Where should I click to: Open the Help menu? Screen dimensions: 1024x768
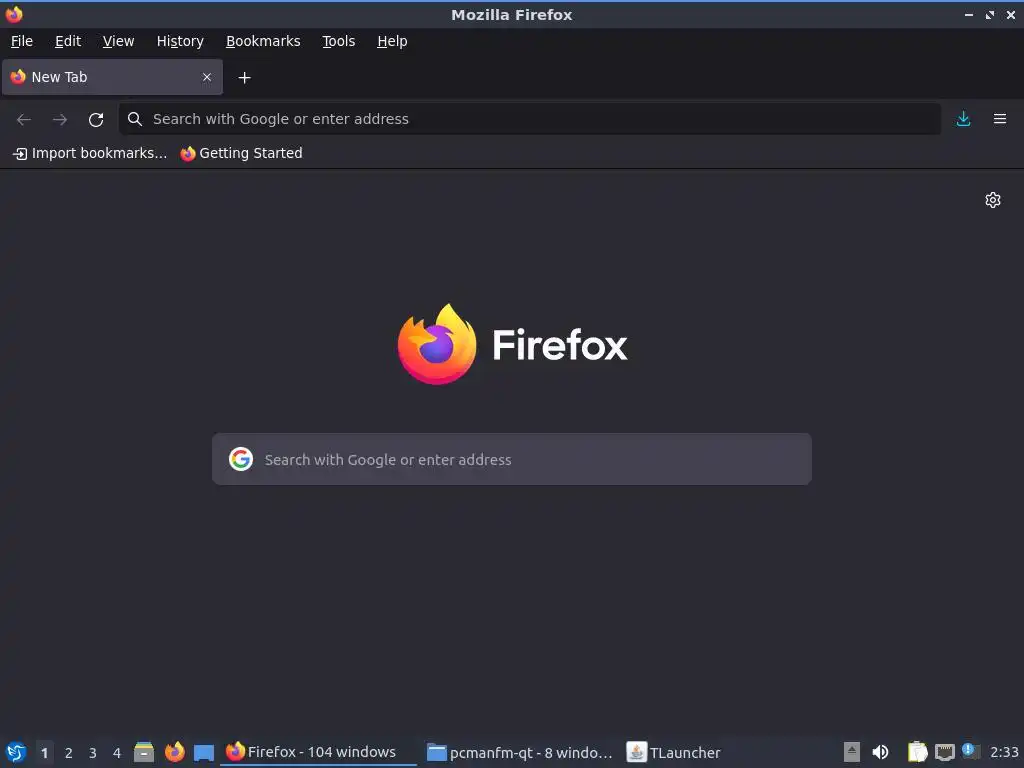pyautogui.click(x=392, y=41)
